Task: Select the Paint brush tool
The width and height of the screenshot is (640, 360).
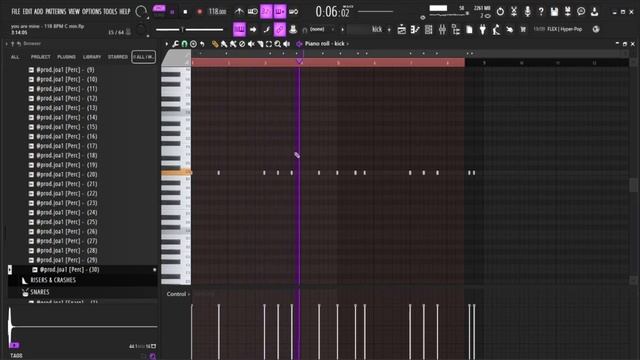Action: [224, 44]
